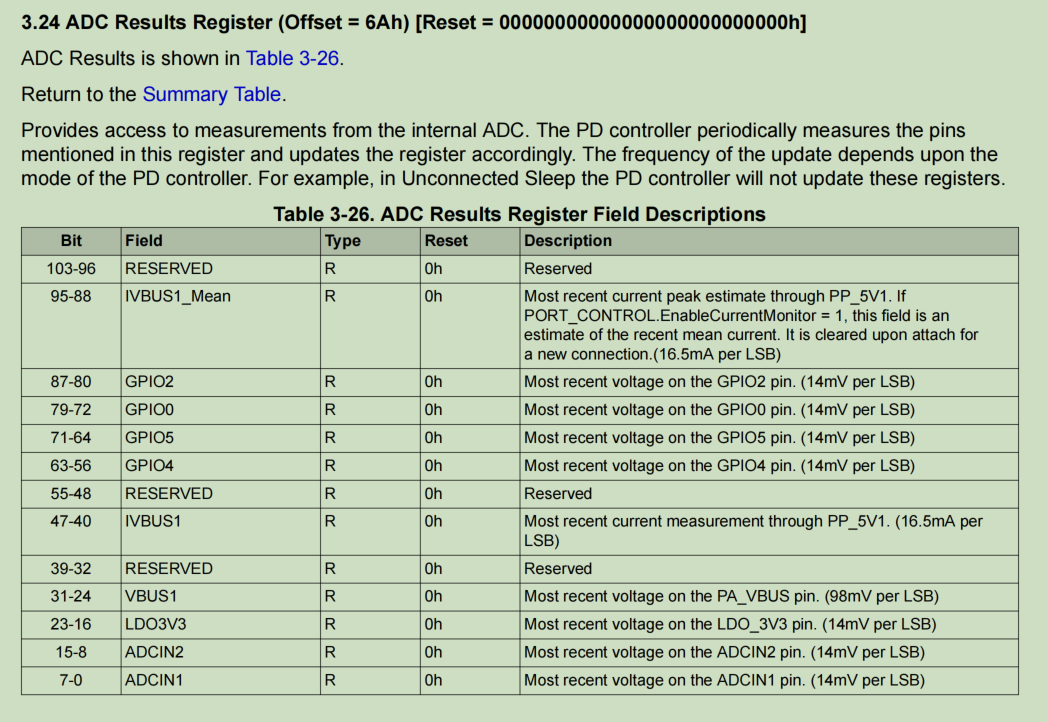Click the ADCIN2 field cell
The width and height of the screenshot is (1048, 722).
click(221, 653)
